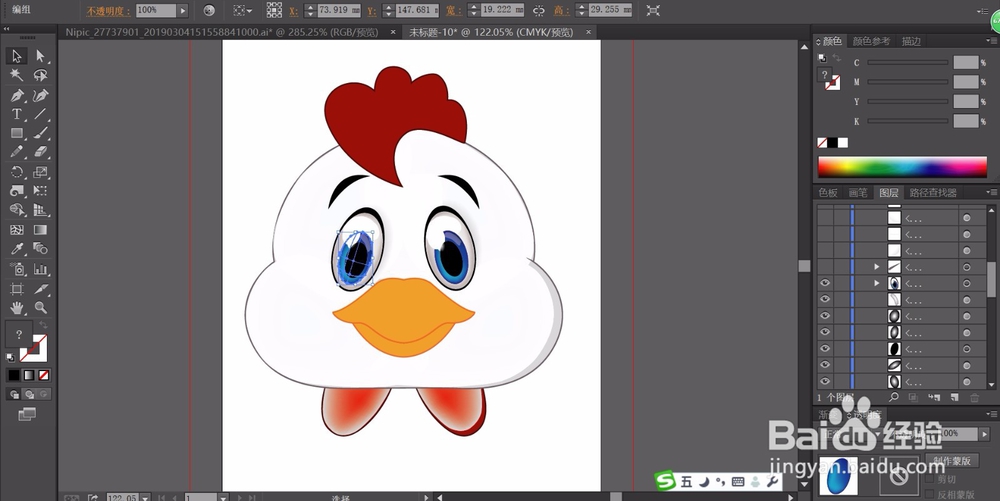Switch to the 色板 swatches tab
This screenshot has width=1000, height=501.
click(828, 192)
